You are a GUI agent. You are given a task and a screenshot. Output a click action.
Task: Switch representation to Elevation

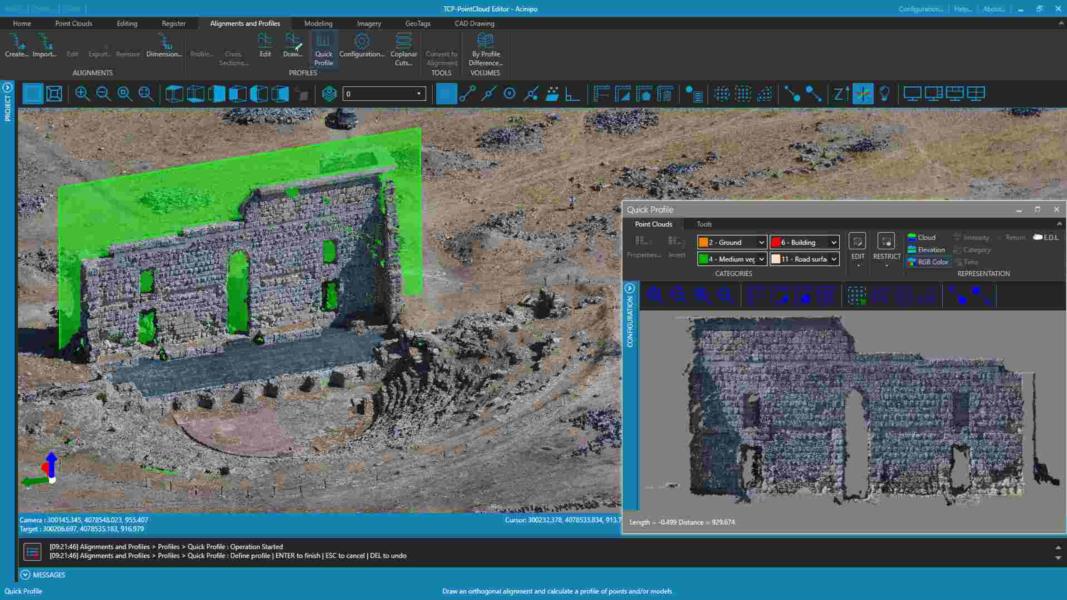pyautogui.click(x=926, y=250)
